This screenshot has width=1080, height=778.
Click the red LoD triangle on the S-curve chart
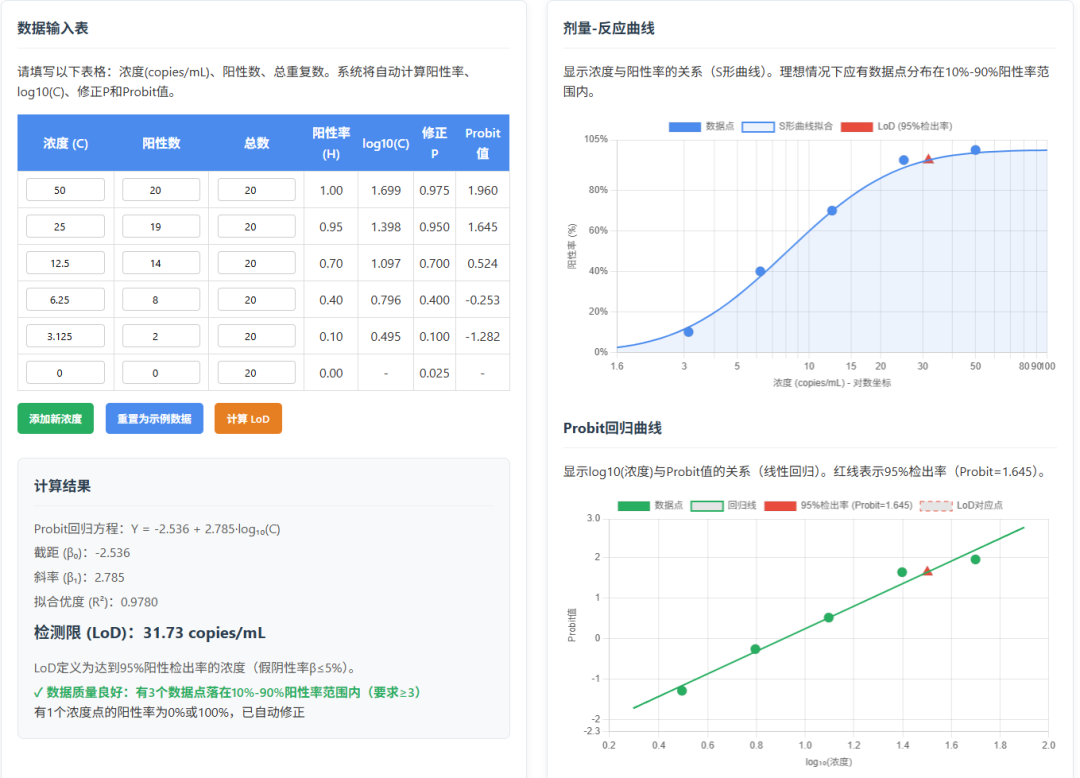(928, 159)
